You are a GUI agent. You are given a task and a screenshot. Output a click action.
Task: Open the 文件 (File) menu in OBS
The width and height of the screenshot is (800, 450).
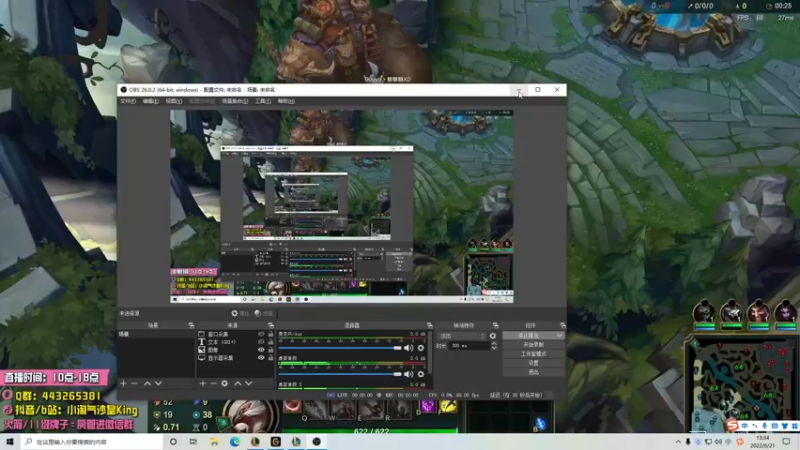click(x=128, y=101)
